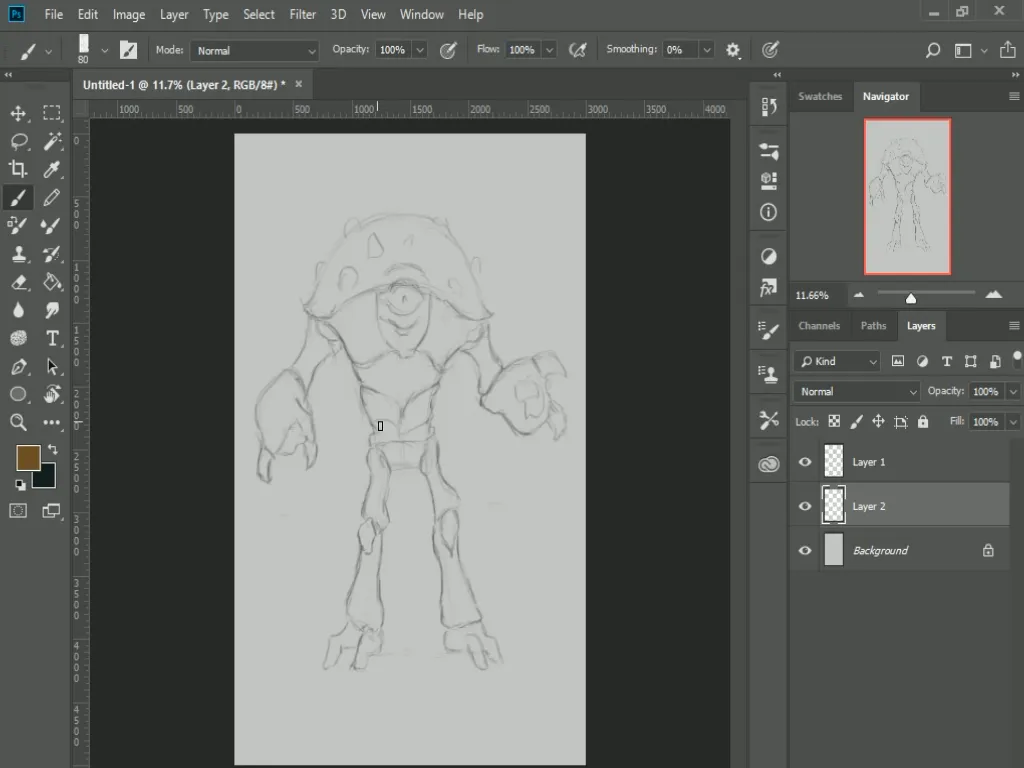The image size is (1024, 768).
Task: Open the Info panel icon
Action: tap(769, 212)
